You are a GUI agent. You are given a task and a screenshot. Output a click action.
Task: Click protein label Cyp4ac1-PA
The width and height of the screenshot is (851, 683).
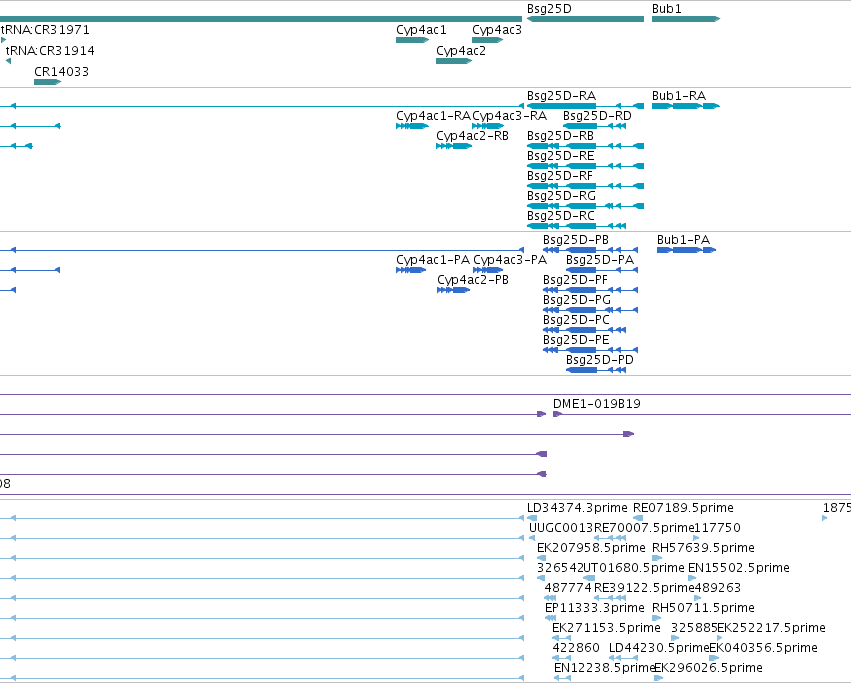pos(433,260)
